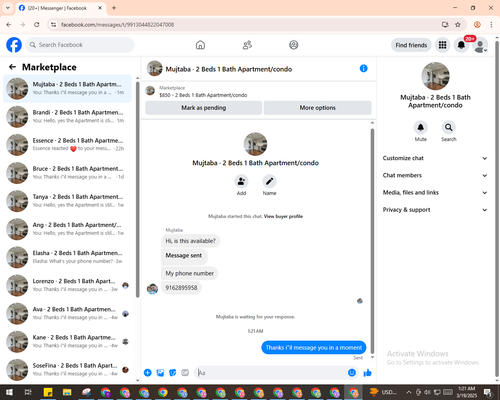The height and width of the screenshot is (400, 500).
Task: Expand the Privacy & support section
Action: tap(435, 210)
